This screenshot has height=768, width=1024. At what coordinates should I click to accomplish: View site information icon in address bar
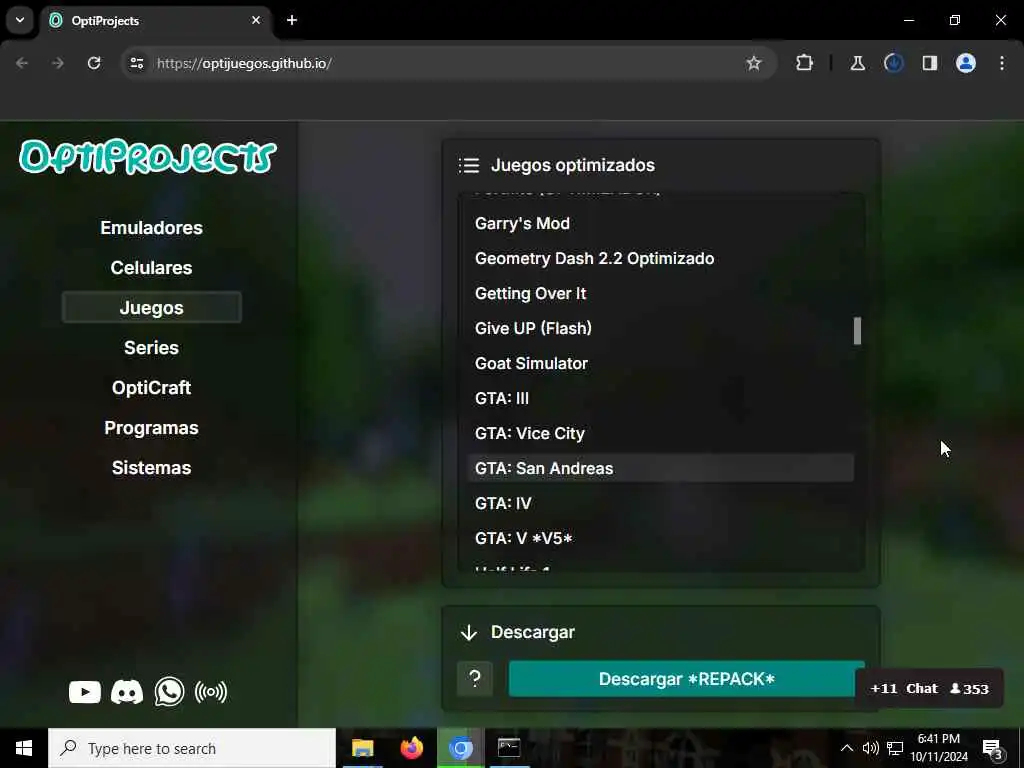136,63
